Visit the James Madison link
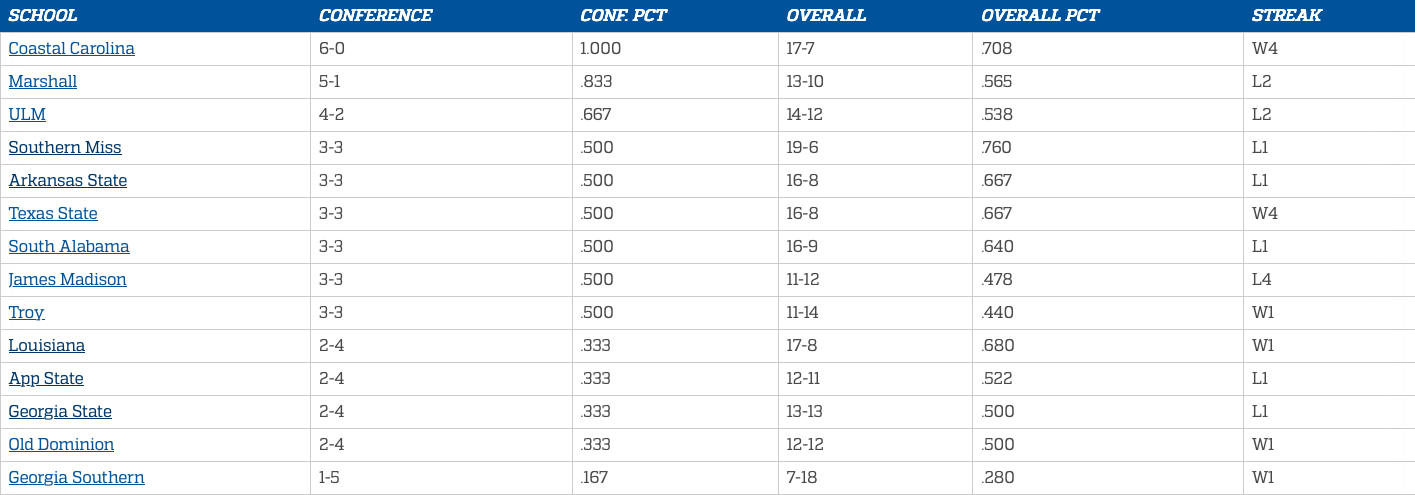The width and height of the screenshot is (1415, 495). coord(68,279)
